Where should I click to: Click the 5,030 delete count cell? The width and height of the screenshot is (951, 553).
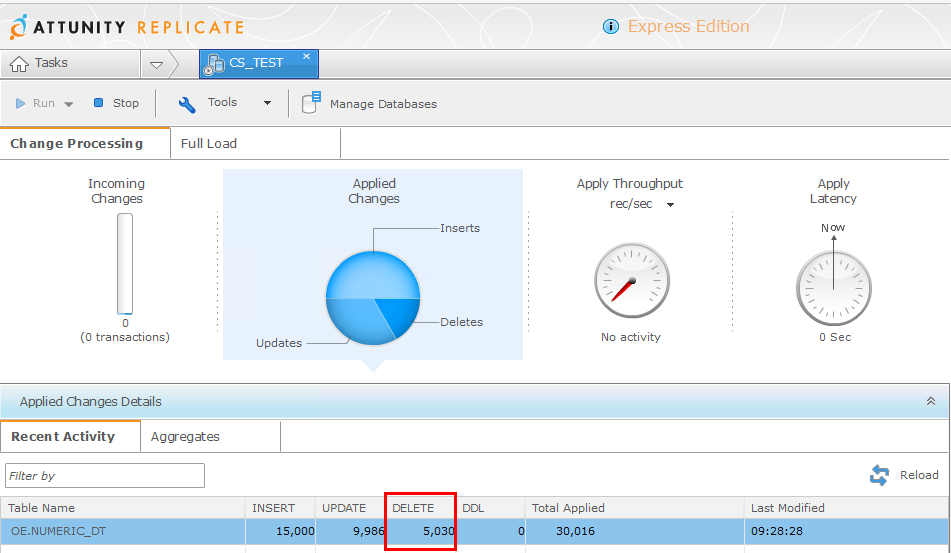pyautogui.click(x=420, y=531)
